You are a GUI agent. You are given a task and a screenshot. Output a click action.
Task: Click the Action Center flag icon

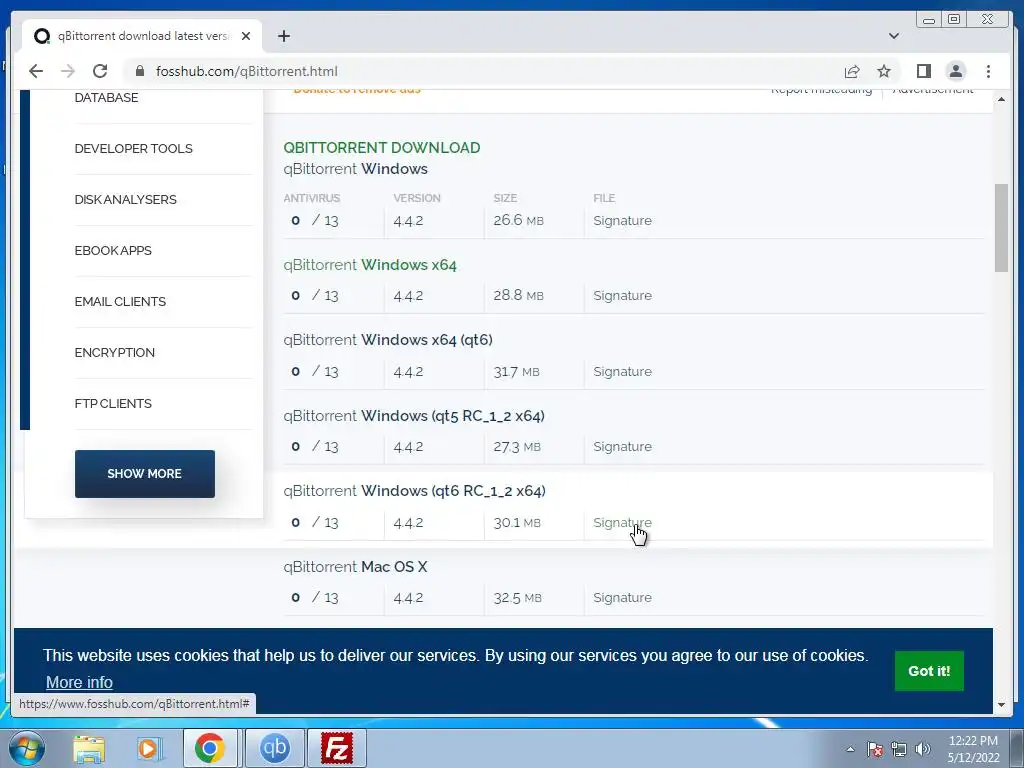click(875, 749)
